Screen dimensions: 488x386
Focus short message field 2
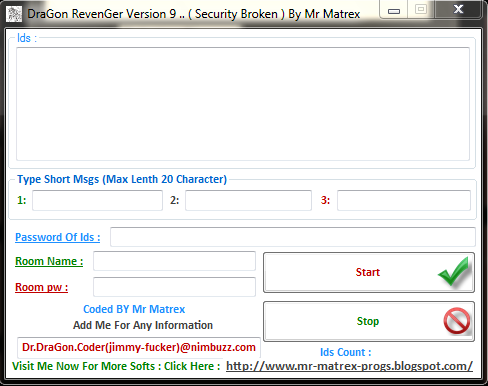click(248, 200)
